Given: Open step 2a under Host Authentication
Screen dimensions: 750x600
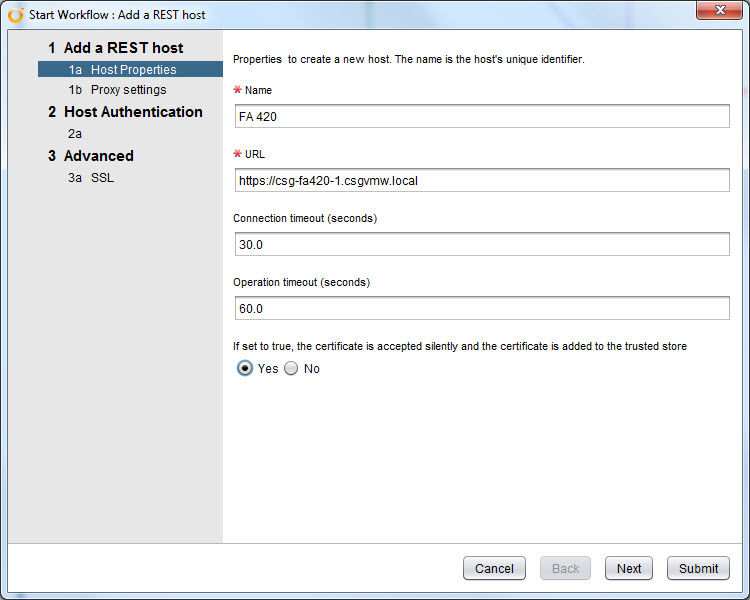Looking at the screenshot, I should tap(75, 133).
